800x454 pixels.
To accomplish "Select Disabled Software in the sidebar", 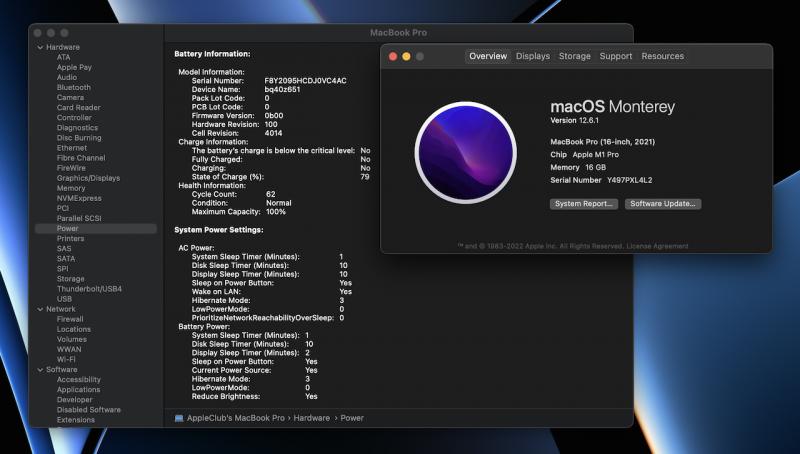I will click(89, 410).
